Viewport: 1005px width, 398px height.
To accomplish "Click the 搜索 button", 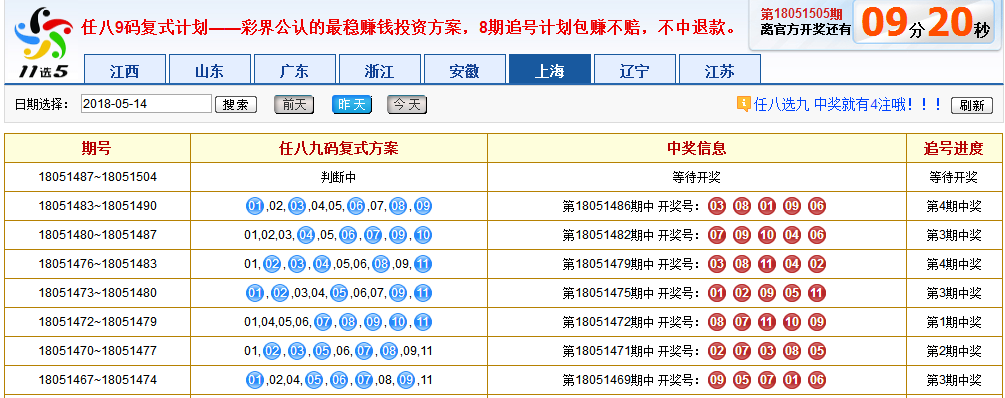I will coord(236,105).
